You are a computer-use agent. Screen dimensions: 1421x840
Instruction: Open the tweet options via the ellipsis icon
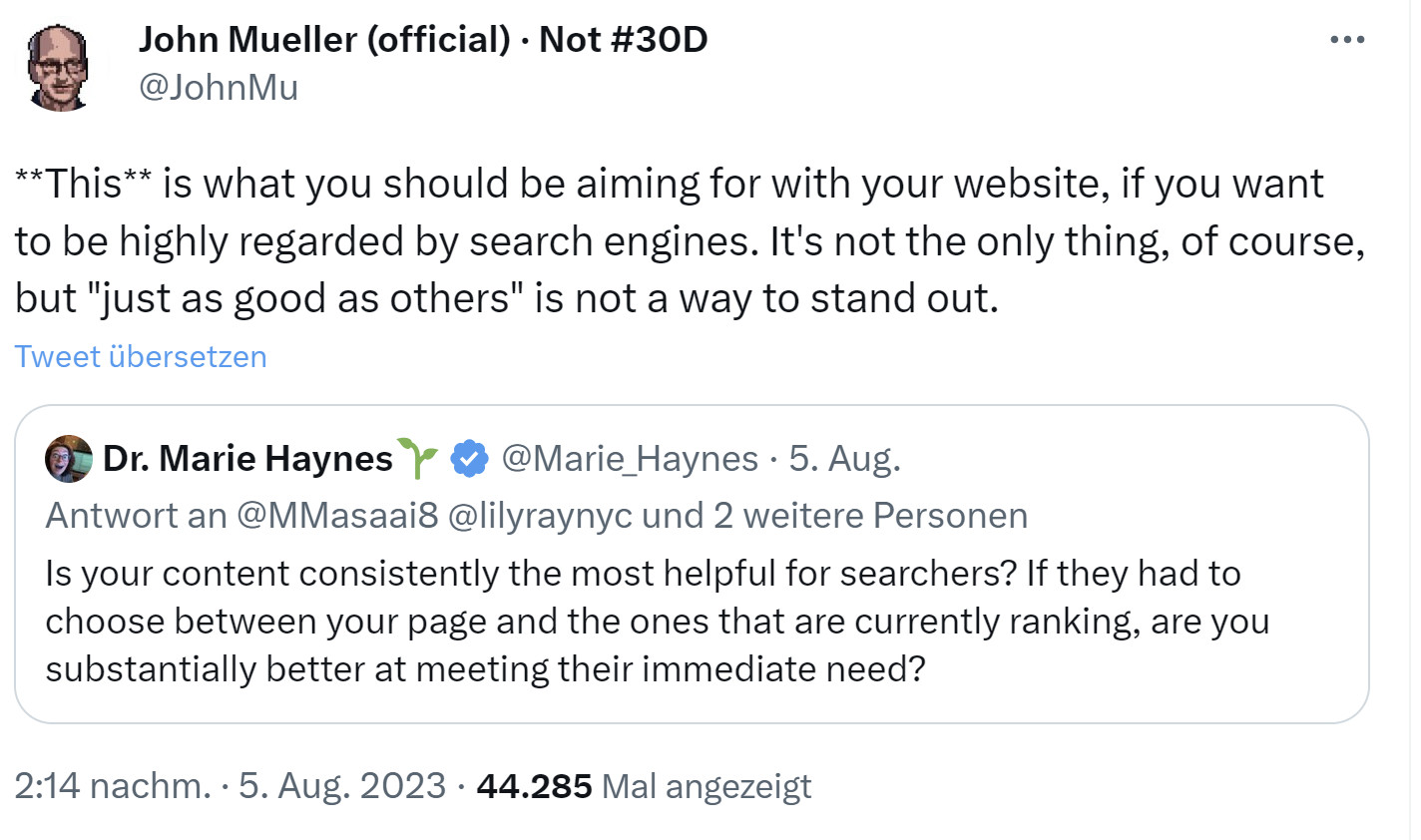[x=1346, y=39]
